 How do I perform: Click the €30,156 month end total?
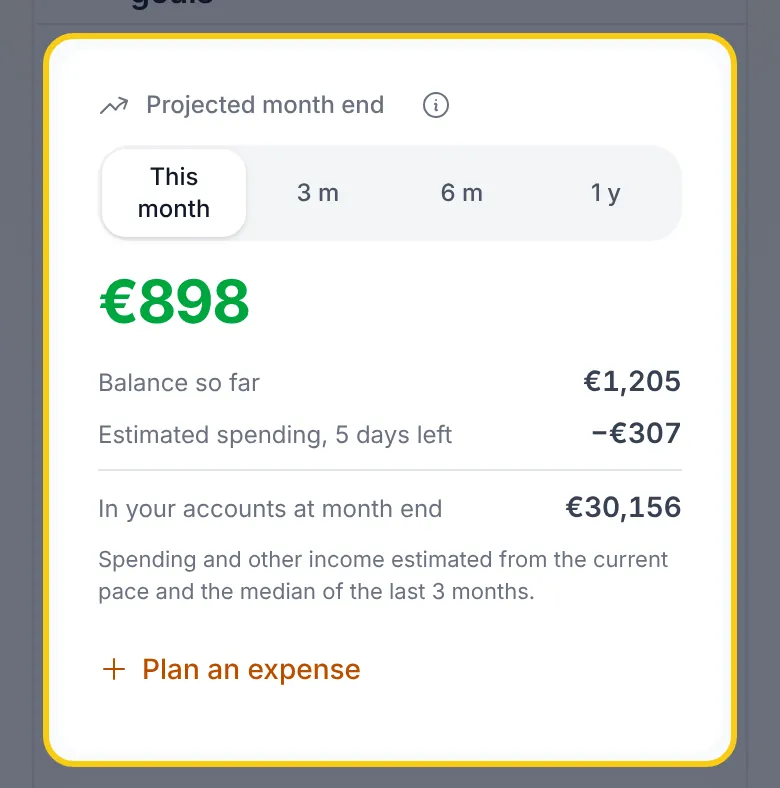623,507
